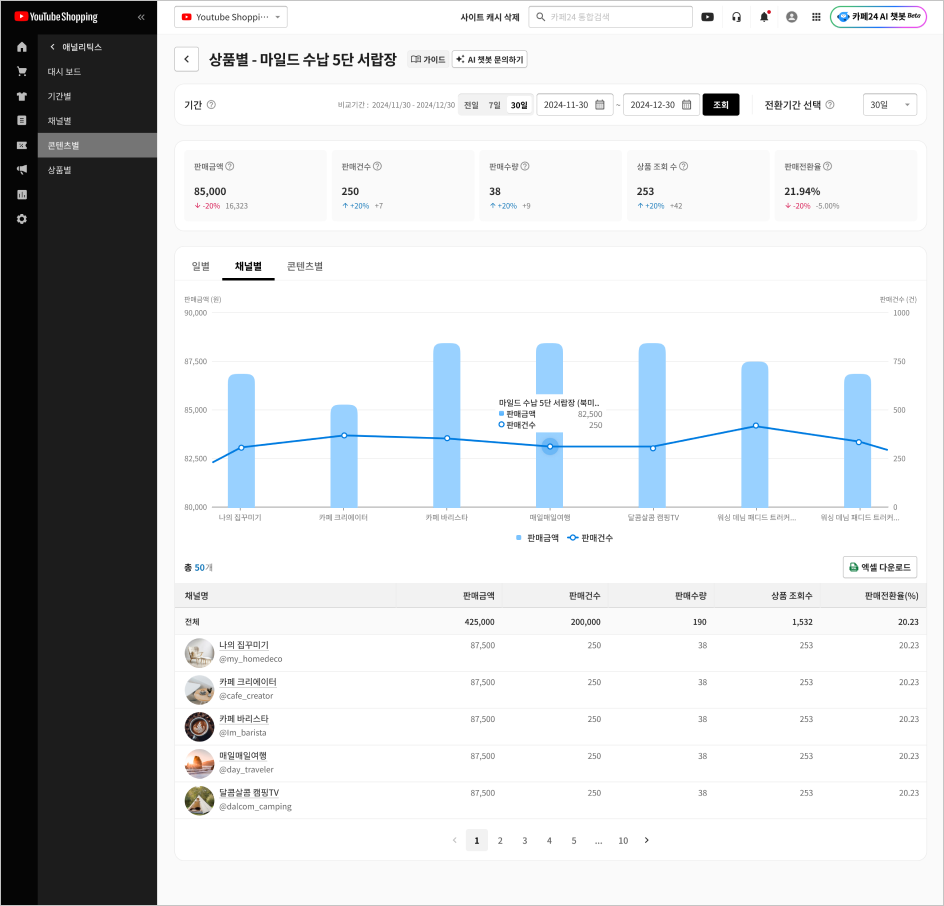Collapse sidebar with double chevron icon
Image resolution: width=944 pixels, height=906 pixels.
(141, 17)
